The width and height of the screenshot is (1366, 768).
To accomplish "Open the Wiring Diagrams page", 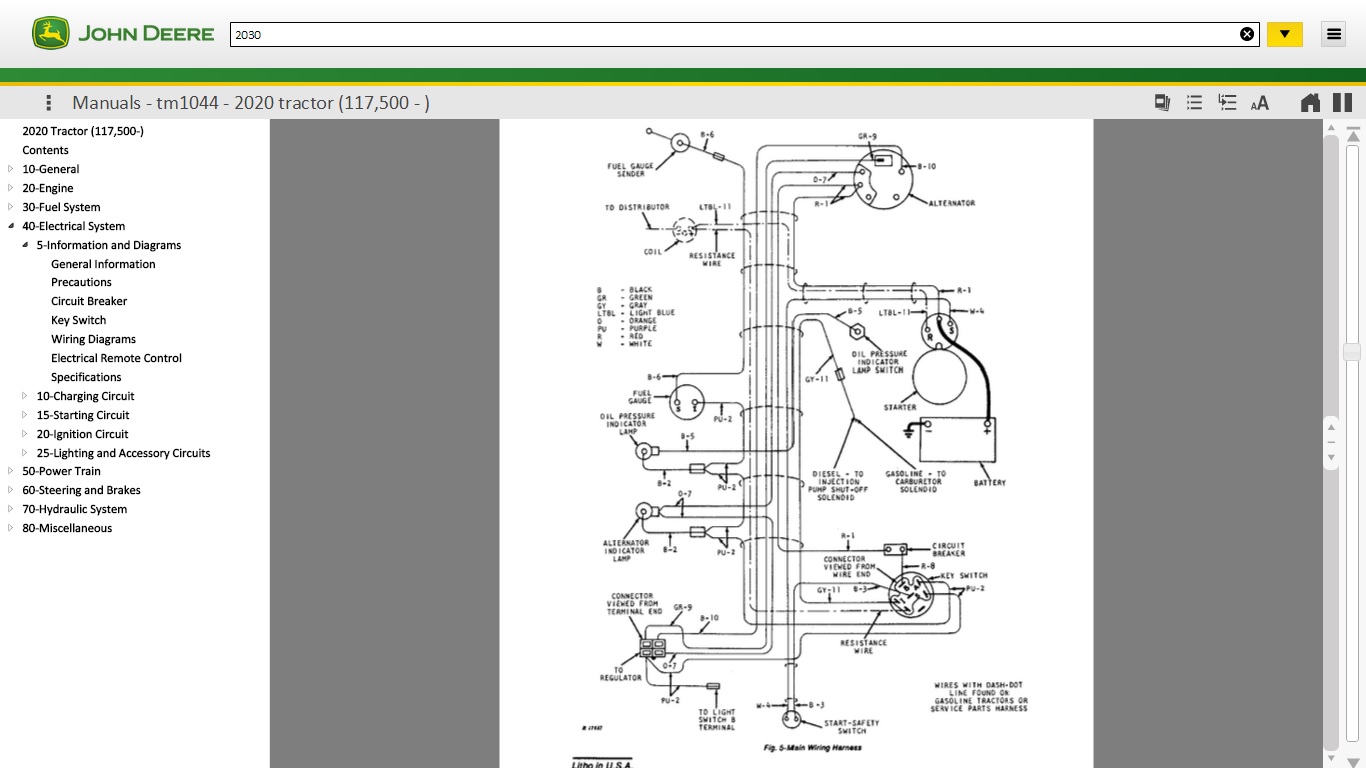I will [93, 339].
